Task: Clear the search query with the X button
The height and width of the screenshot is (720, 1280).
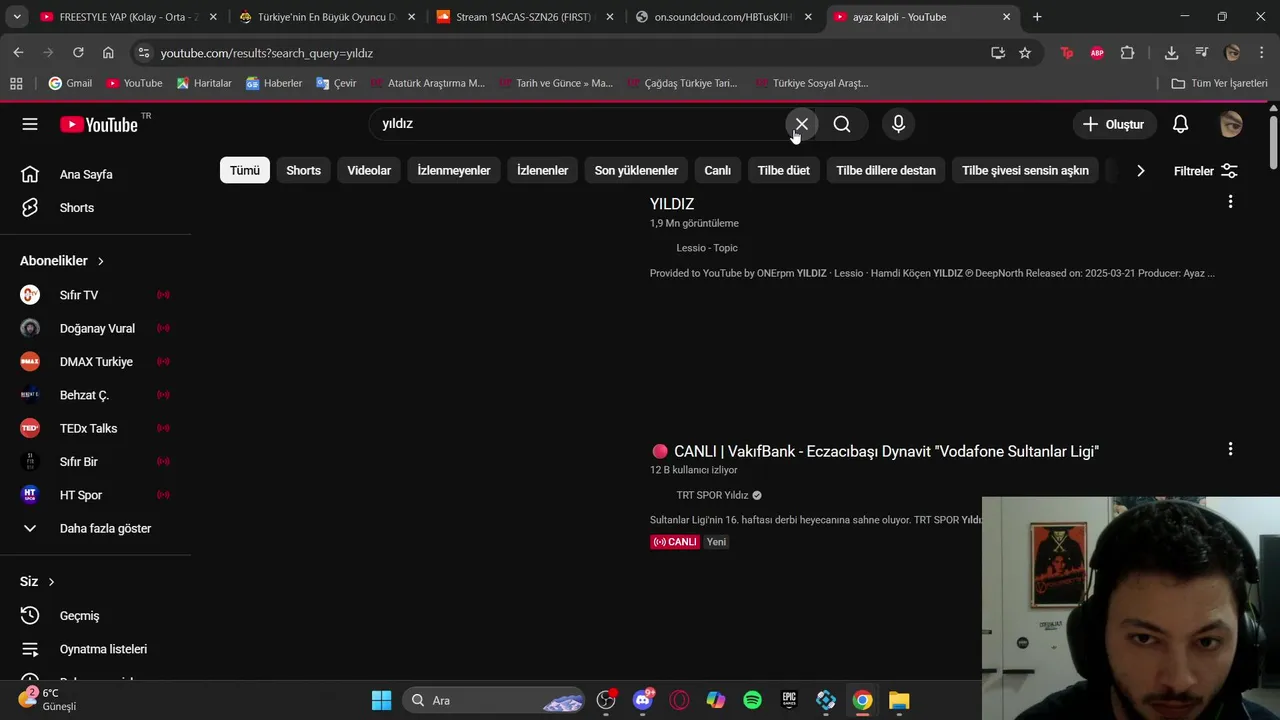Action: tap(801, 124)
